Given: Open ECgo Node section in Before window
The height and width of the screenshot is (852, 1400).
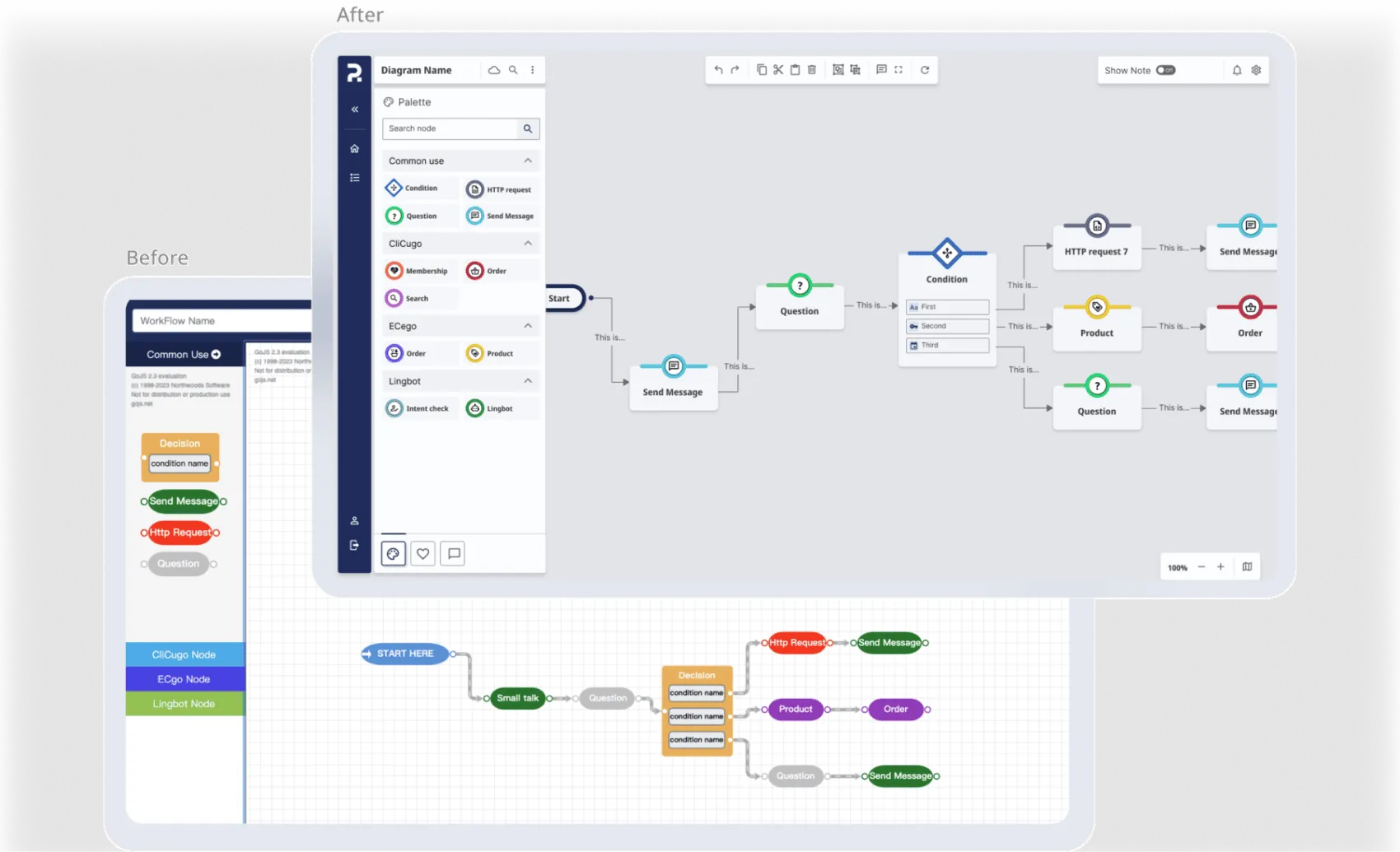Looking at the screenshot, I should 184,679.
